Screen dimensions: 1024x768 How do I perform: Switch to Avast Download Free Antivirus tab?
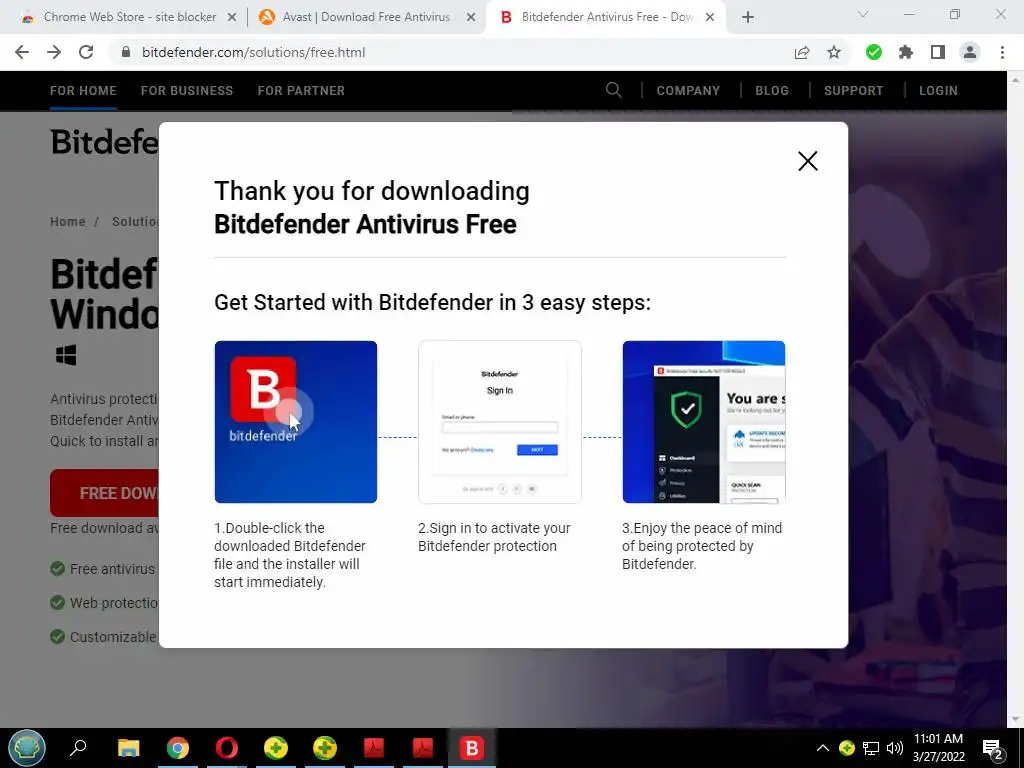pyautogui.click(x=366, y=17)
